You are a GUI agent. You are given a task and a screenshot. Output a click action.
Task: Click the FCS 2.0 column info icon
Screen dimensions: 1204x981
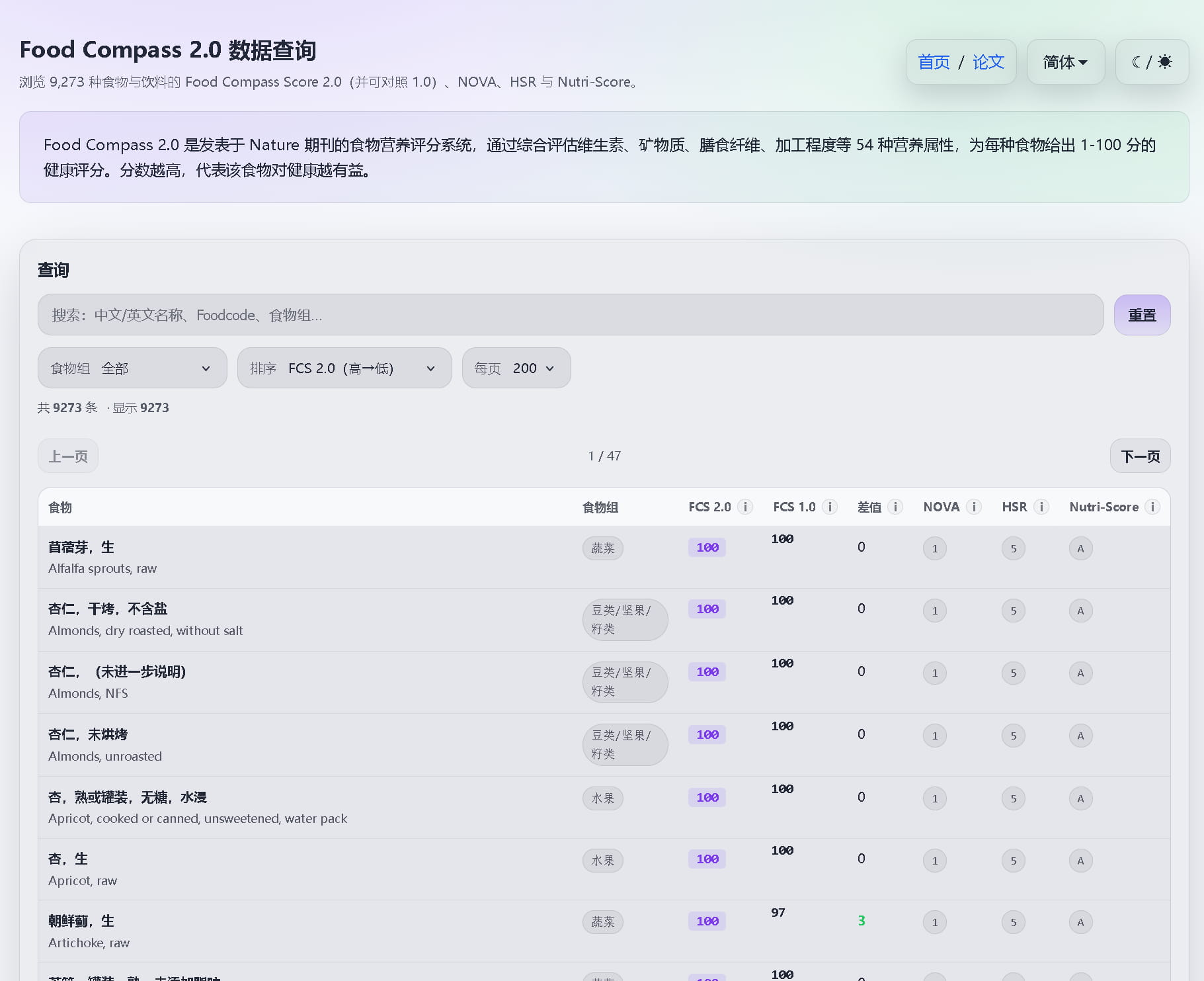(745, 507)
